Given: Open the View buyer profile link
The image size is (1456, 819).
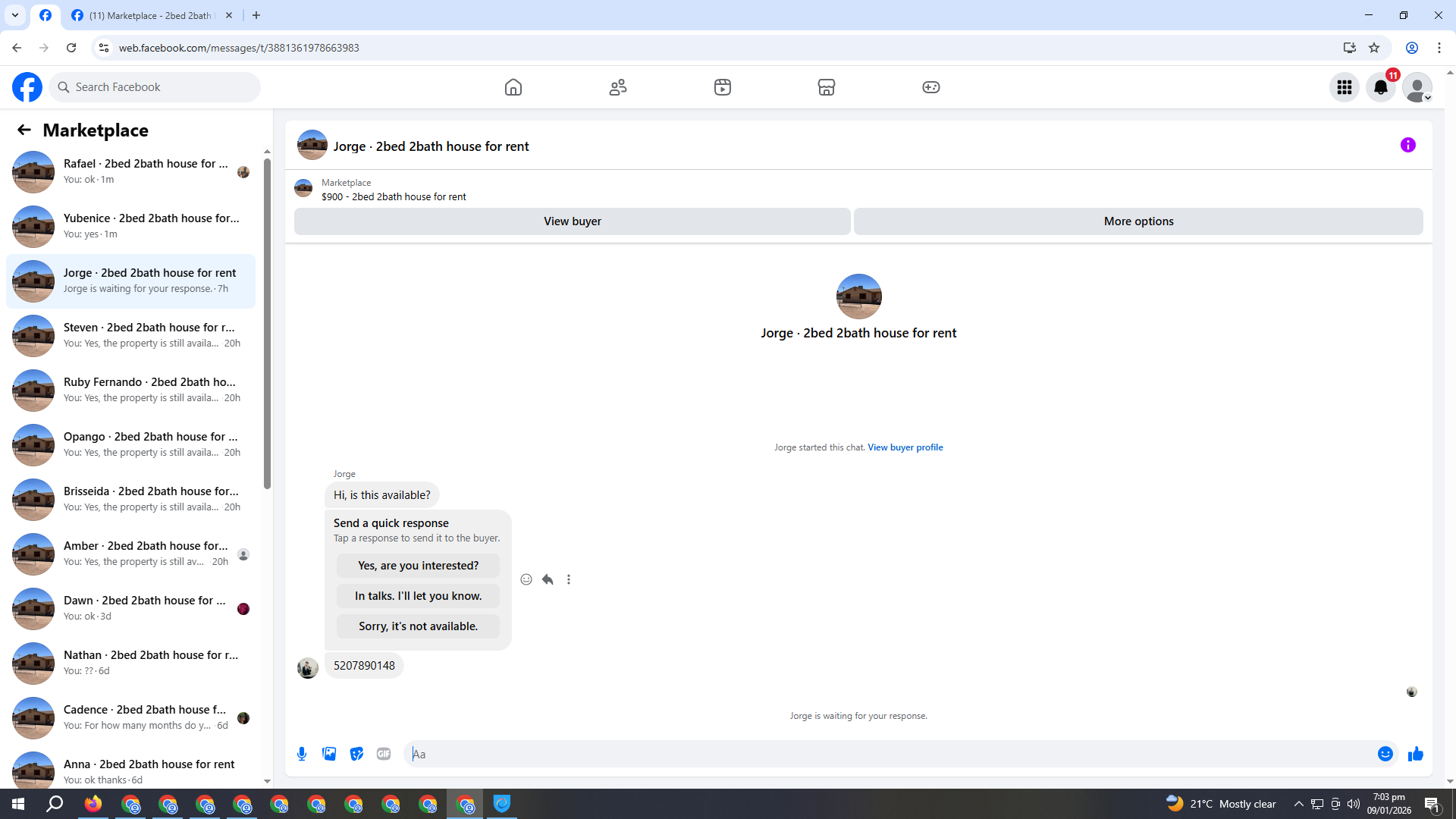Looking at the screenshot, I should point(905,447).
